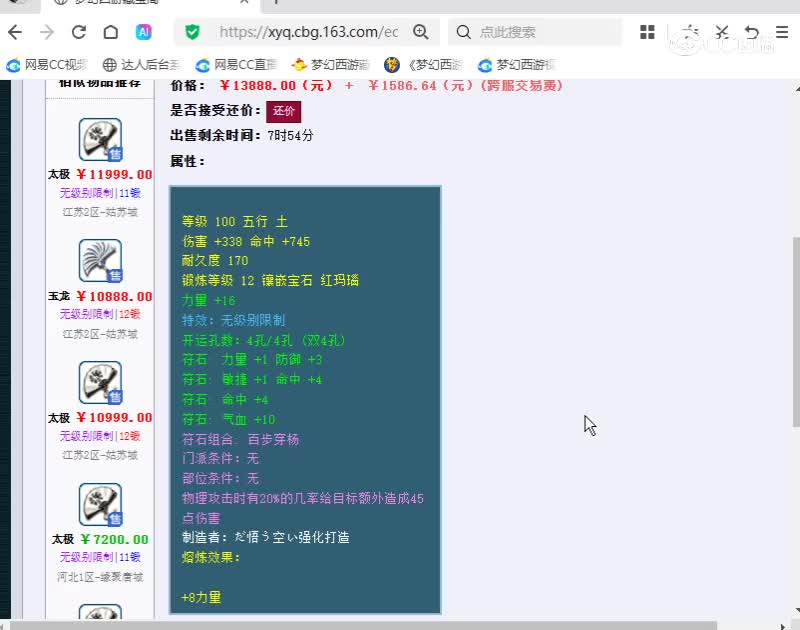Image resolution: width=800 pixels, height=630 pixels.
Task: Go forward with the browser forward arrow
Action: point(47,32)
